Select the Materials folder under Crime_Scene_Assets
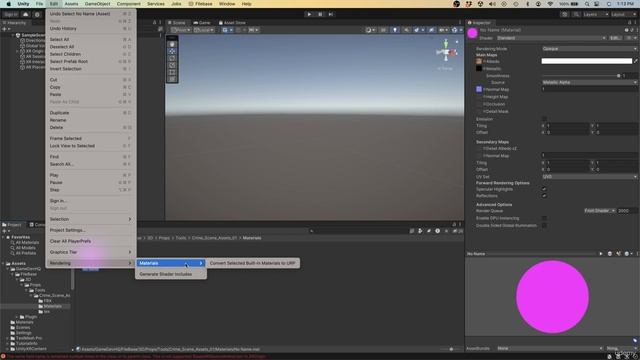This screenshot has width=640, height=360. pos(52,306)
